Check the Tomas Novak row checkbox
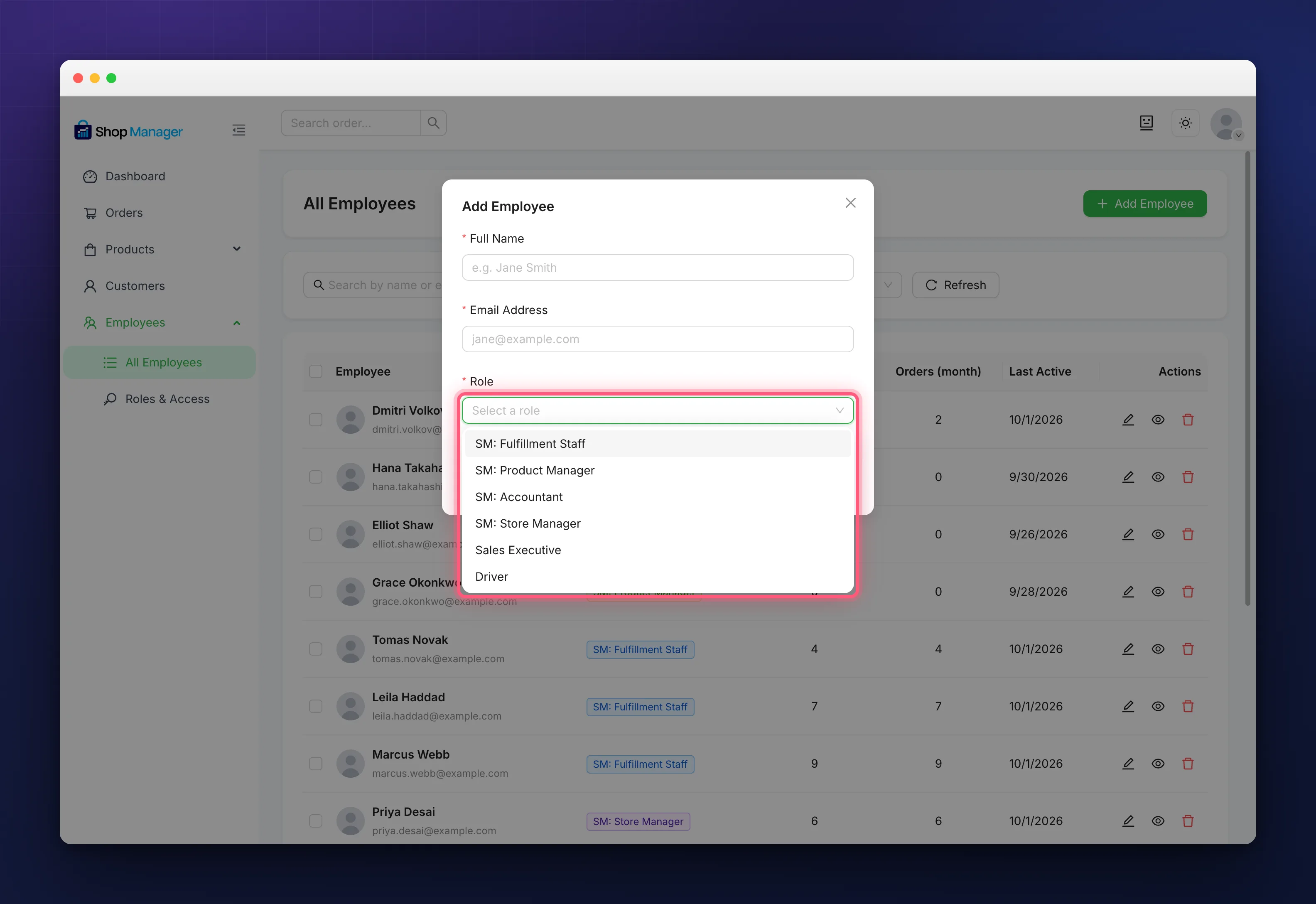Image resolution: width=1316 pixels, height=904 pixels. (x=315, y=649)
